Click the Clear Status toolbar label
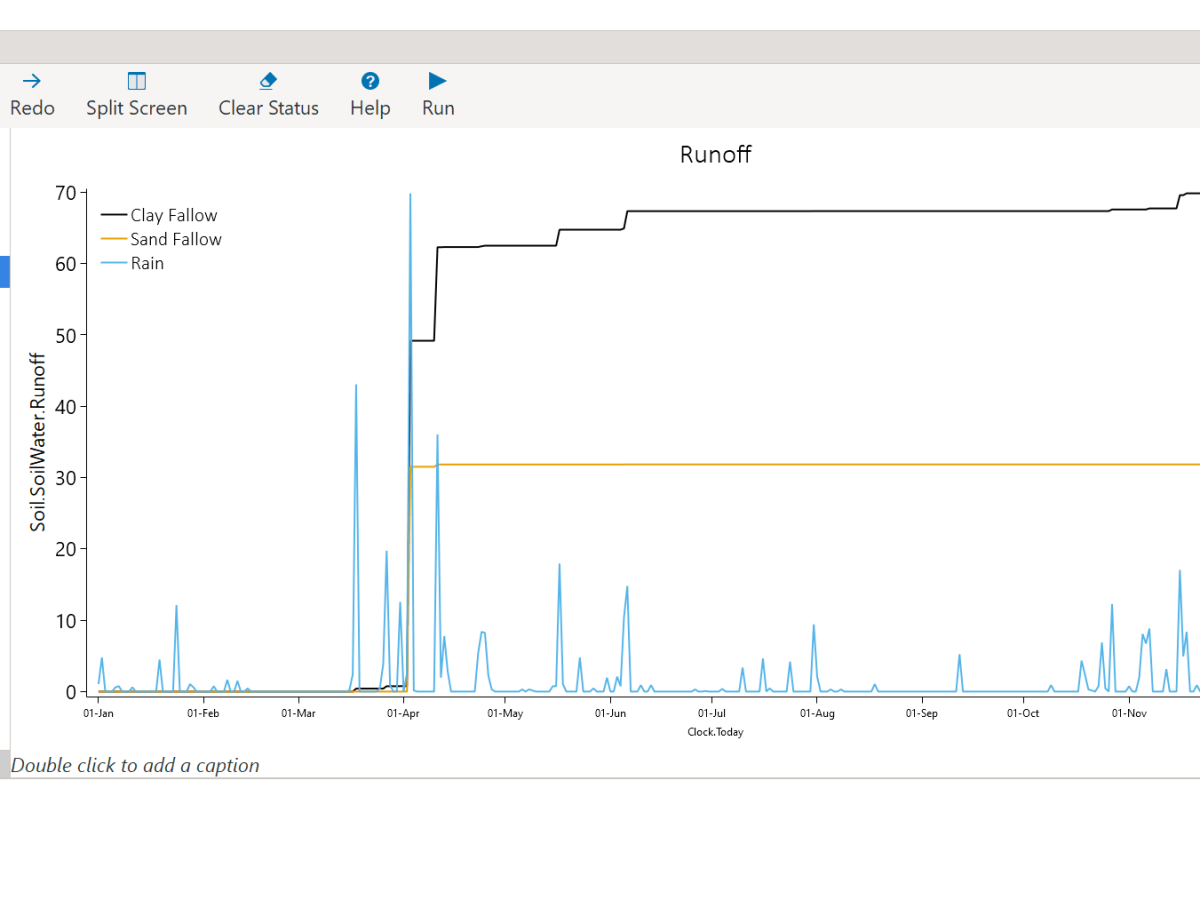The image size is (1200, 900). 268,108
